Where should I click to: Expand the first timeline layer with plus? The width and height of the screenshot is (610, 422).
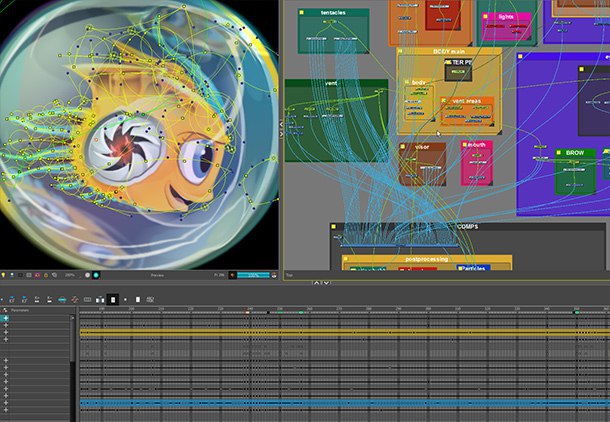[x=5, y=318]
